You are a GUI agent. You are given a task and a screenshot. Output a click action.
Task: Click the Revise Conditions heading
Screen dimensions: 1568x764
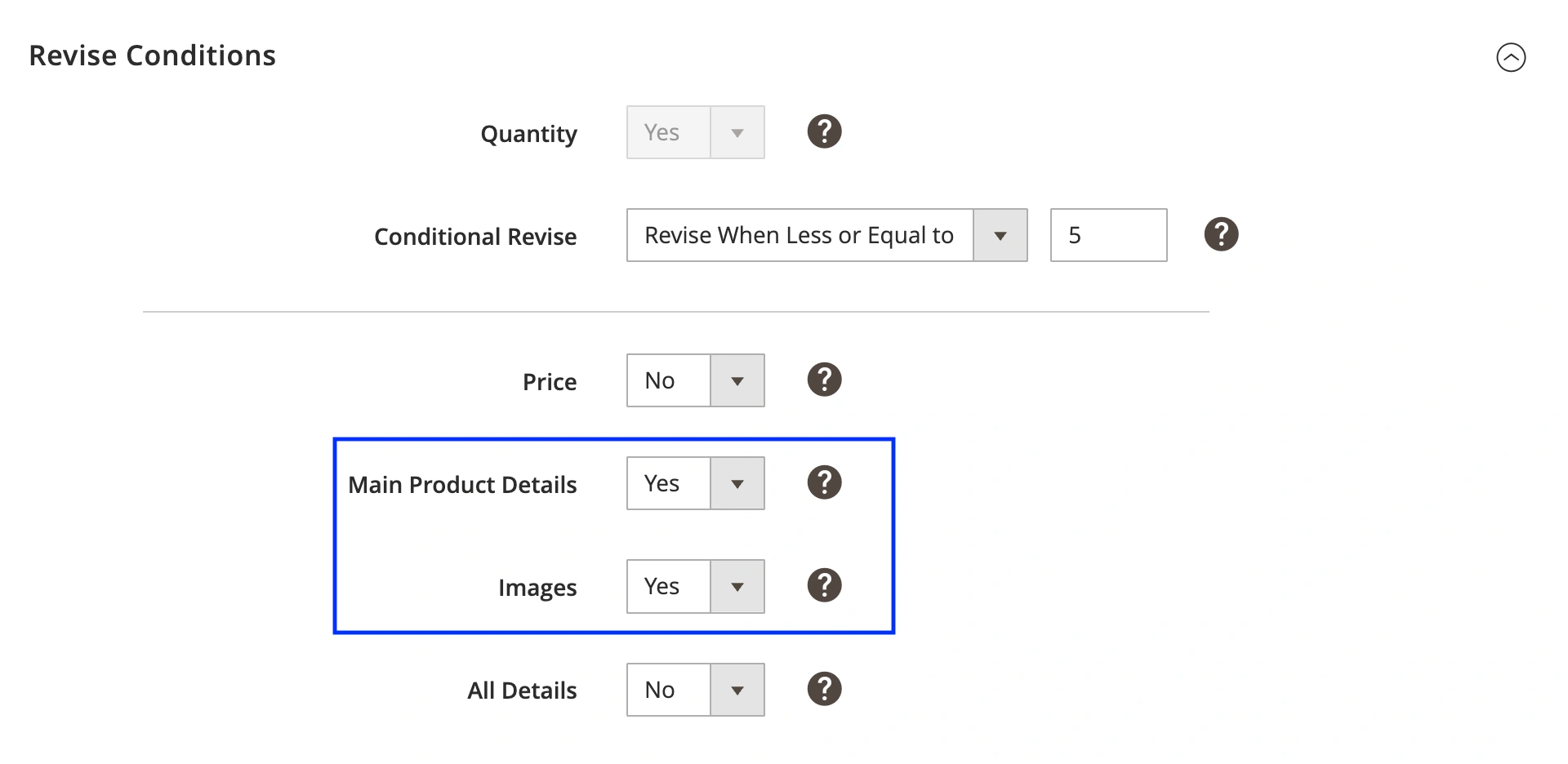coord(153,55)
